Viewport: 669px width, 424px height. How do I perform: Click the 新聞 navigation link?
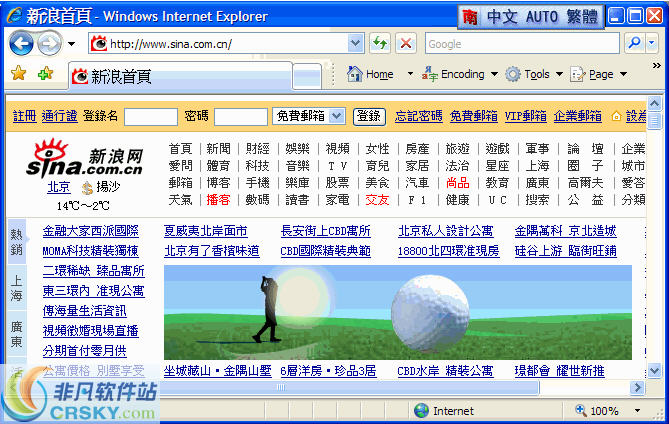[218, 148]
